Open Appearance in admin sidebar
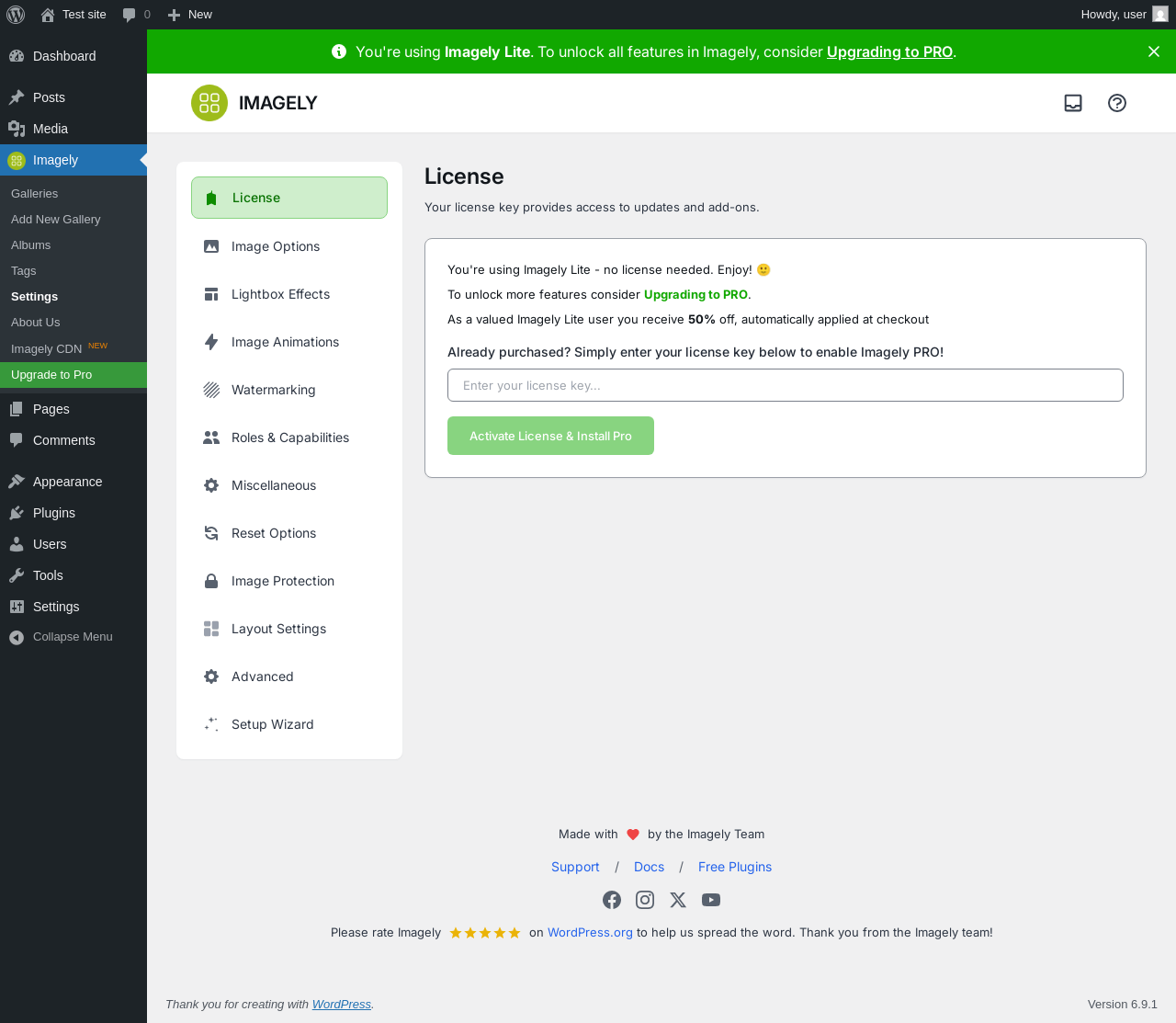The width and height of the screenshot is (1176, 1023). 73,482
